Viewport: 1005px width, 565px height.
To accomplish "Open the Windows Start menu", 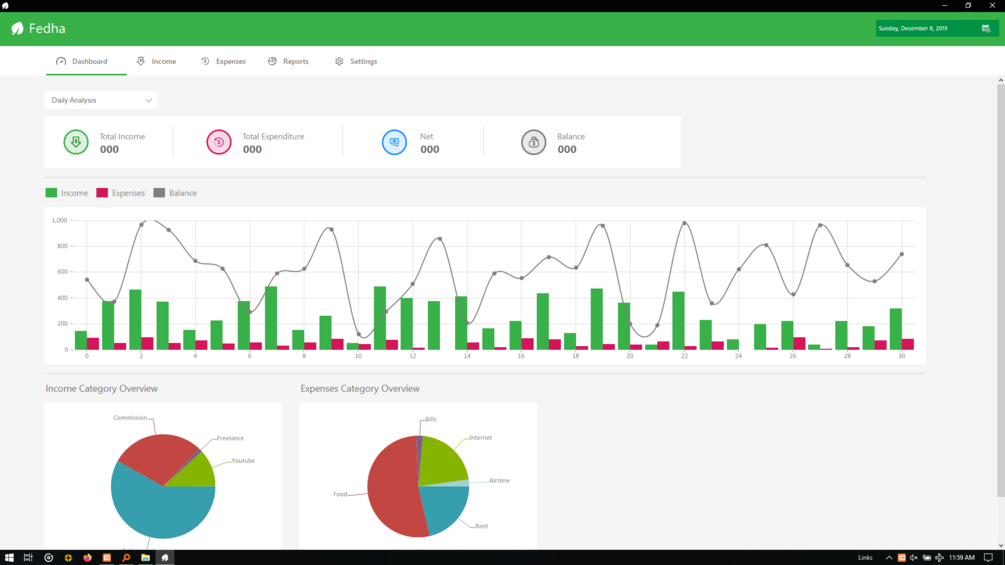I will pyautogui.click(x=9, y=557).
